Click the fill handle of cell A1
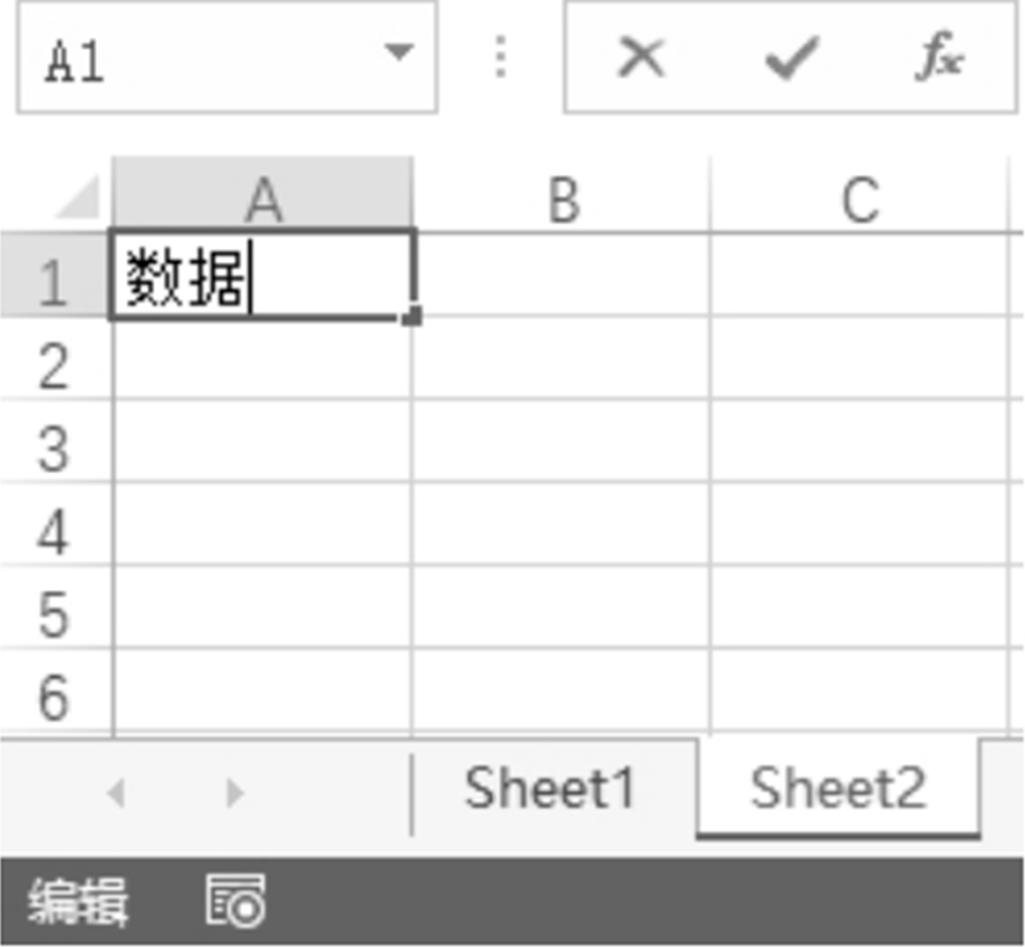1025x947 pixels. [x=414, y=317]
